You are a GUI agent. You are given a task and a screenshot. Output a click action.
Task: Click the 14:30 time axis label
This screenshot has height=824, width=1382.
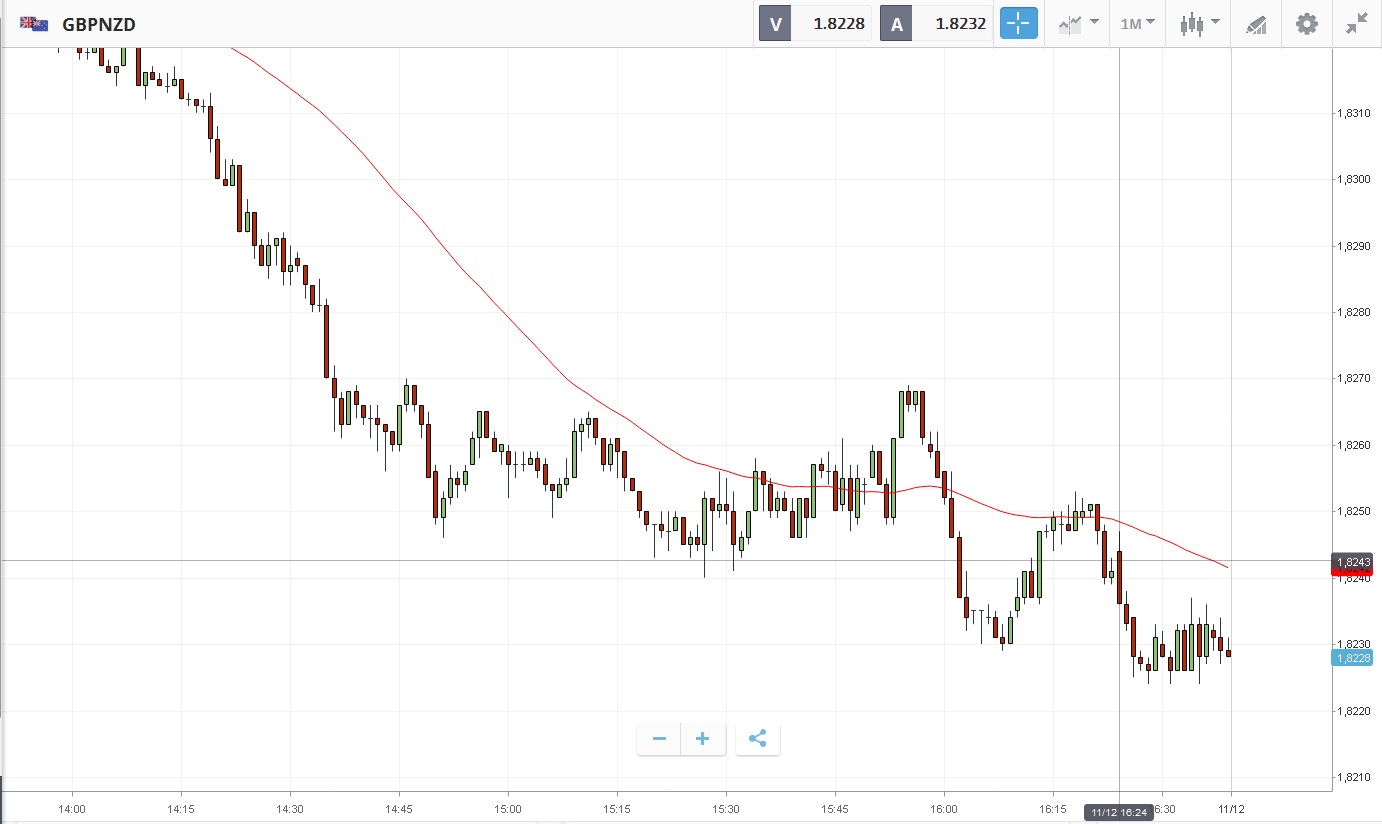point(290,808)
